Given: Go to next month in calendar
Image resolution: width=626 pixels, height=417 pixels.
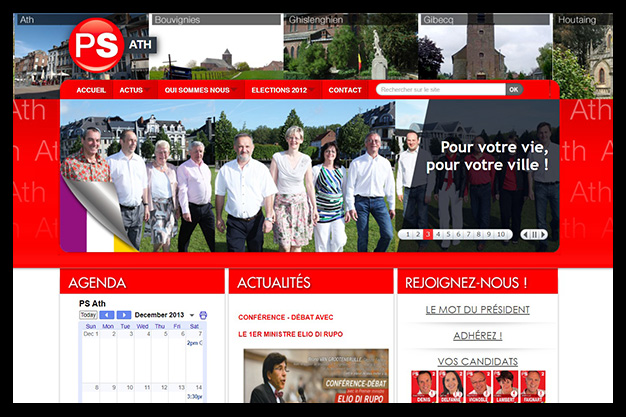Looking at the screenshot, I should point(123,315).
